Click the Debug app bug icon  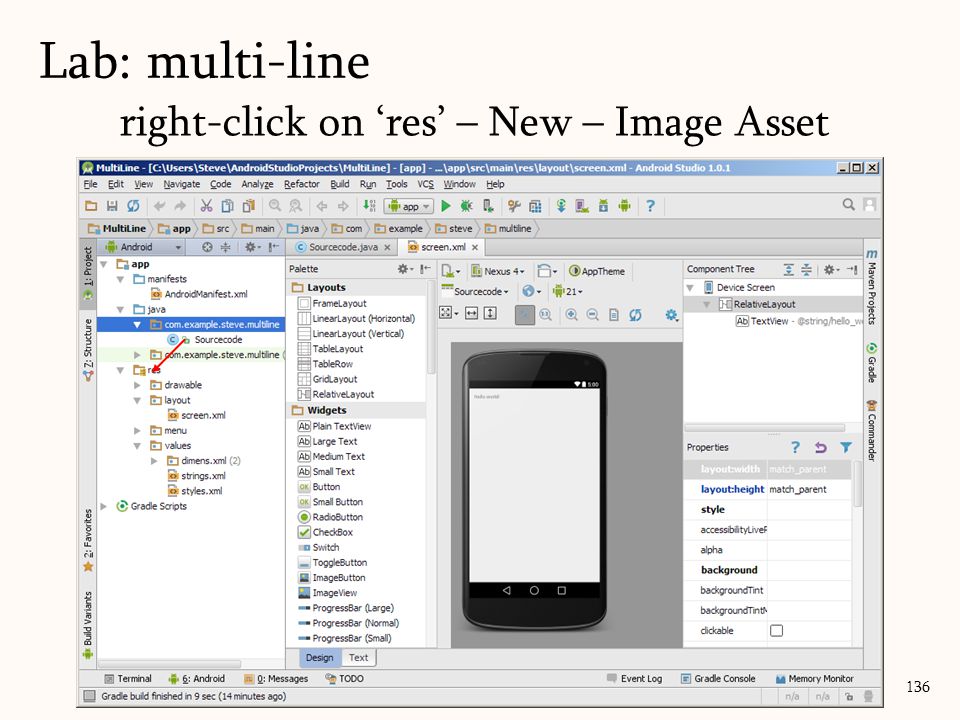[x=467, y=206]
